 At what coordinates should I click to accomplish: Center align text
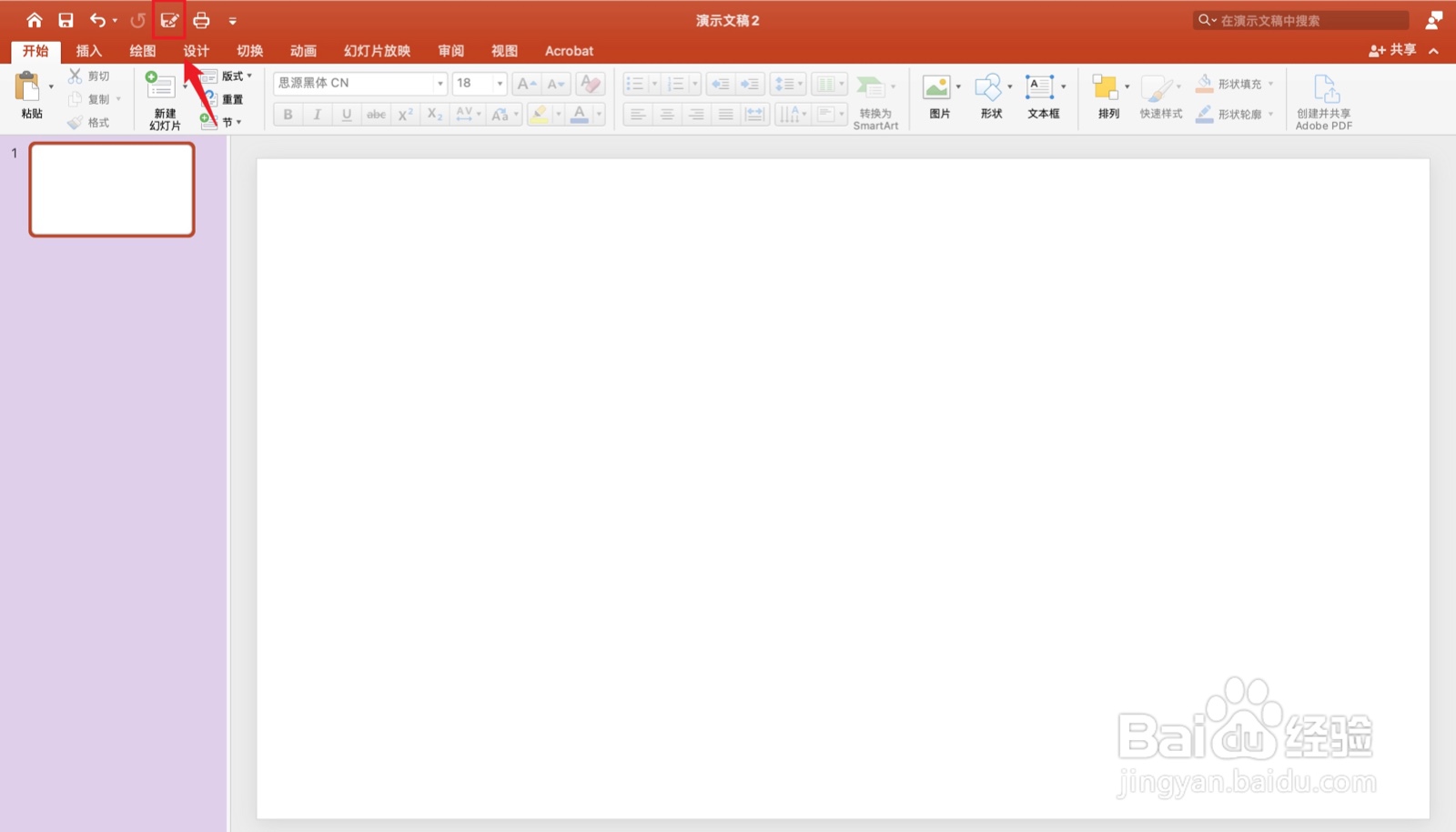point(667,114)
